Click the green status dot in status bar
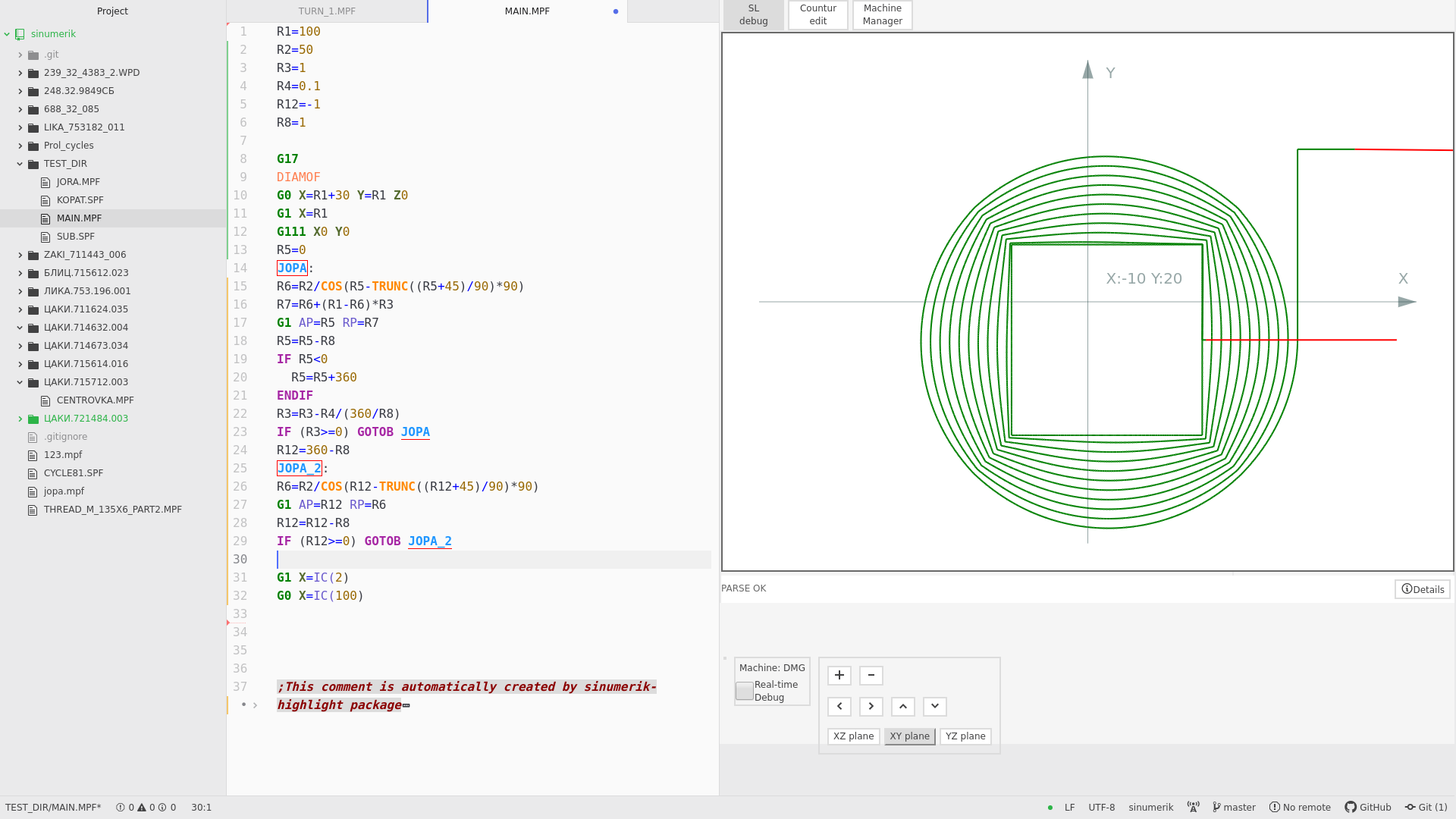The image size is (1456, 819). tap(1050, 808)
